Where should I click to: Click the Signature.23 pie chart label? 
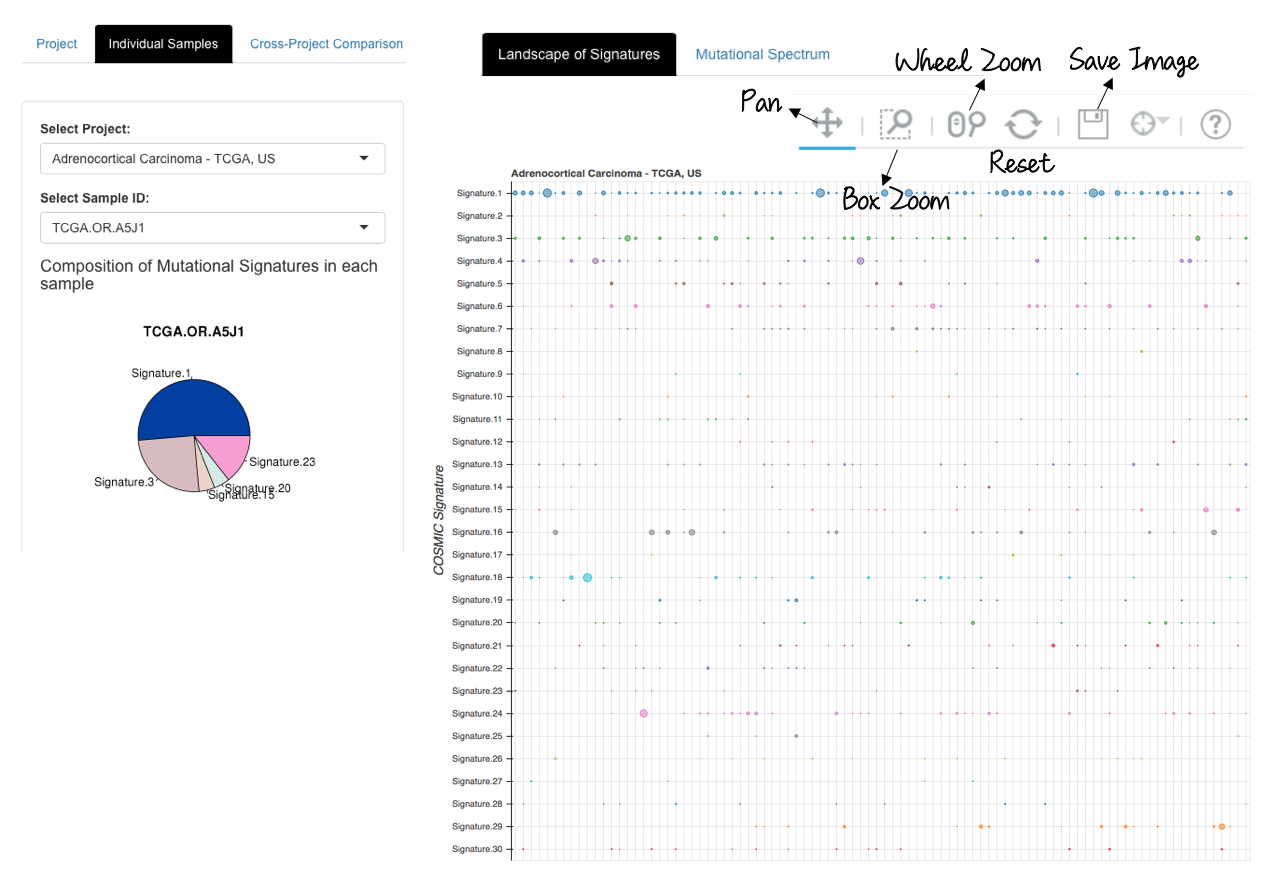282,462
